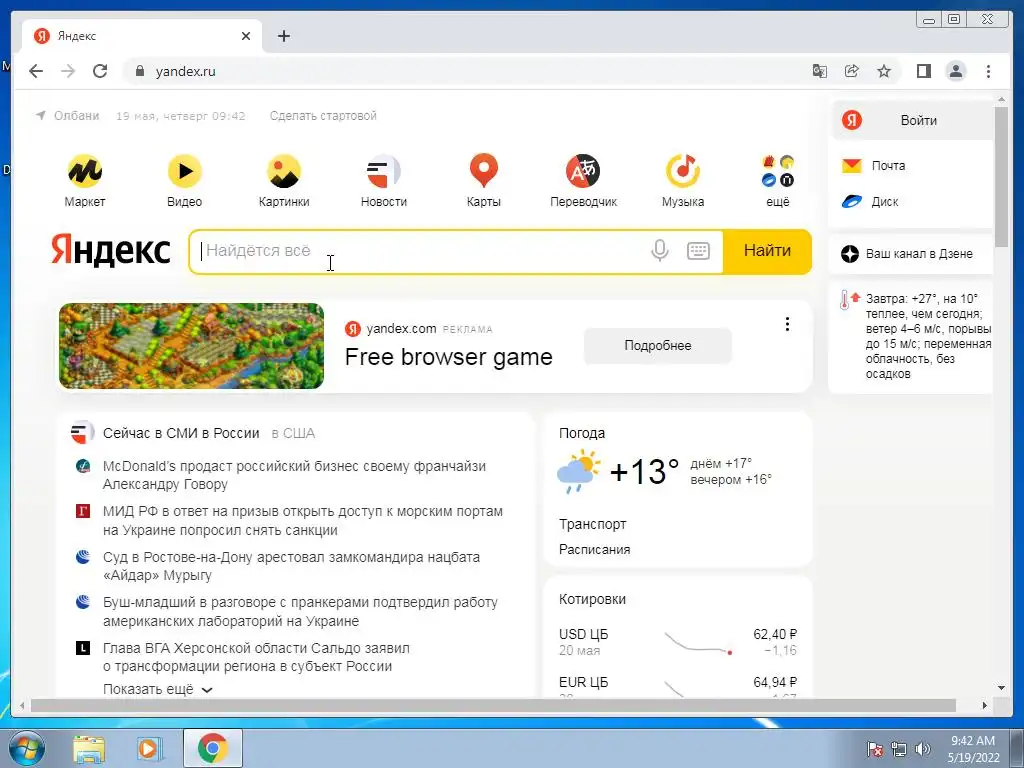Open Суд в Ростове-на-Дону news headline
The height and width of the screenshot is (768, 1024).
291,566
